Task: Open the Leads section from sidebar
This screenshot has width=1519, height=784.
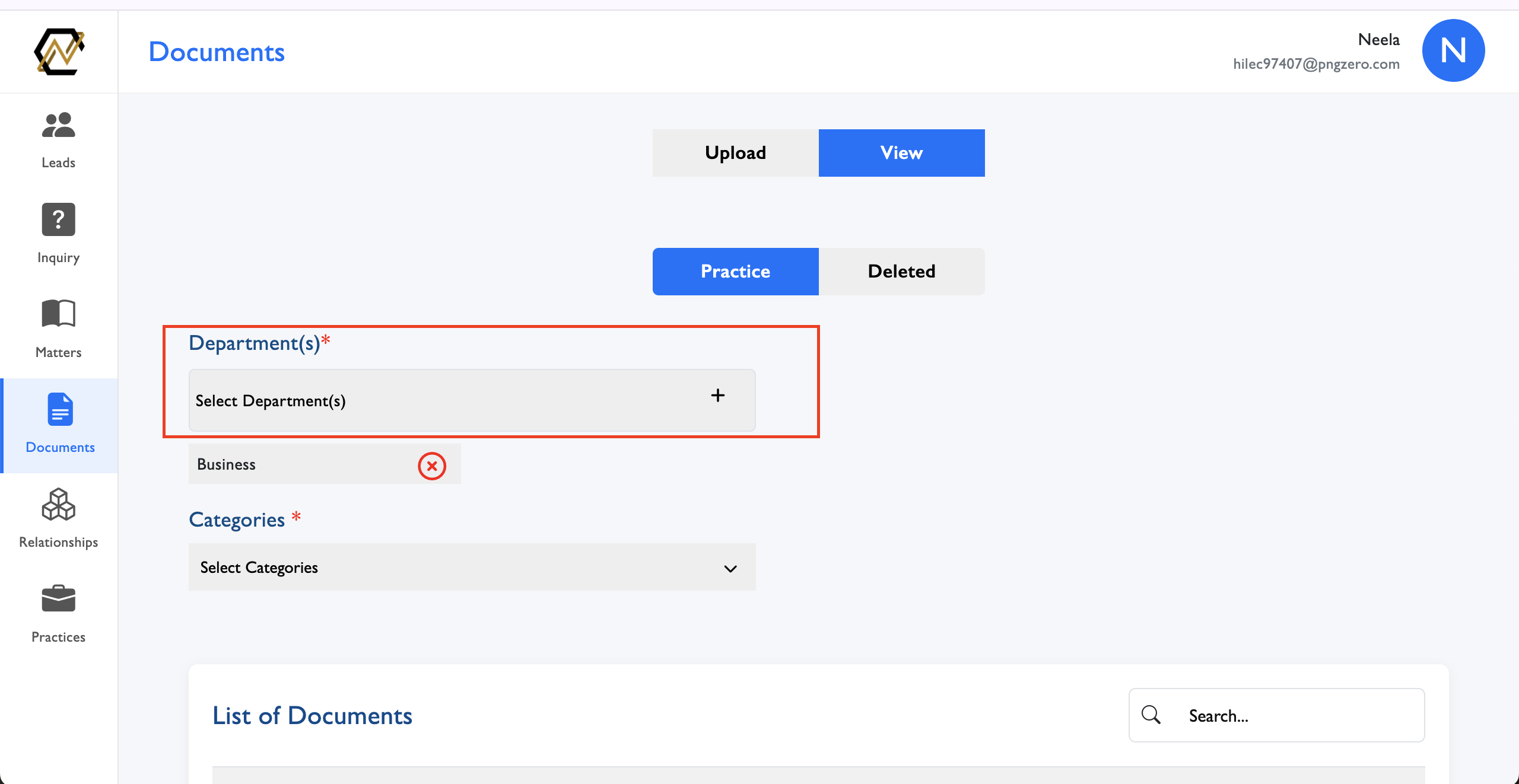Action: (x=58, y=139)
